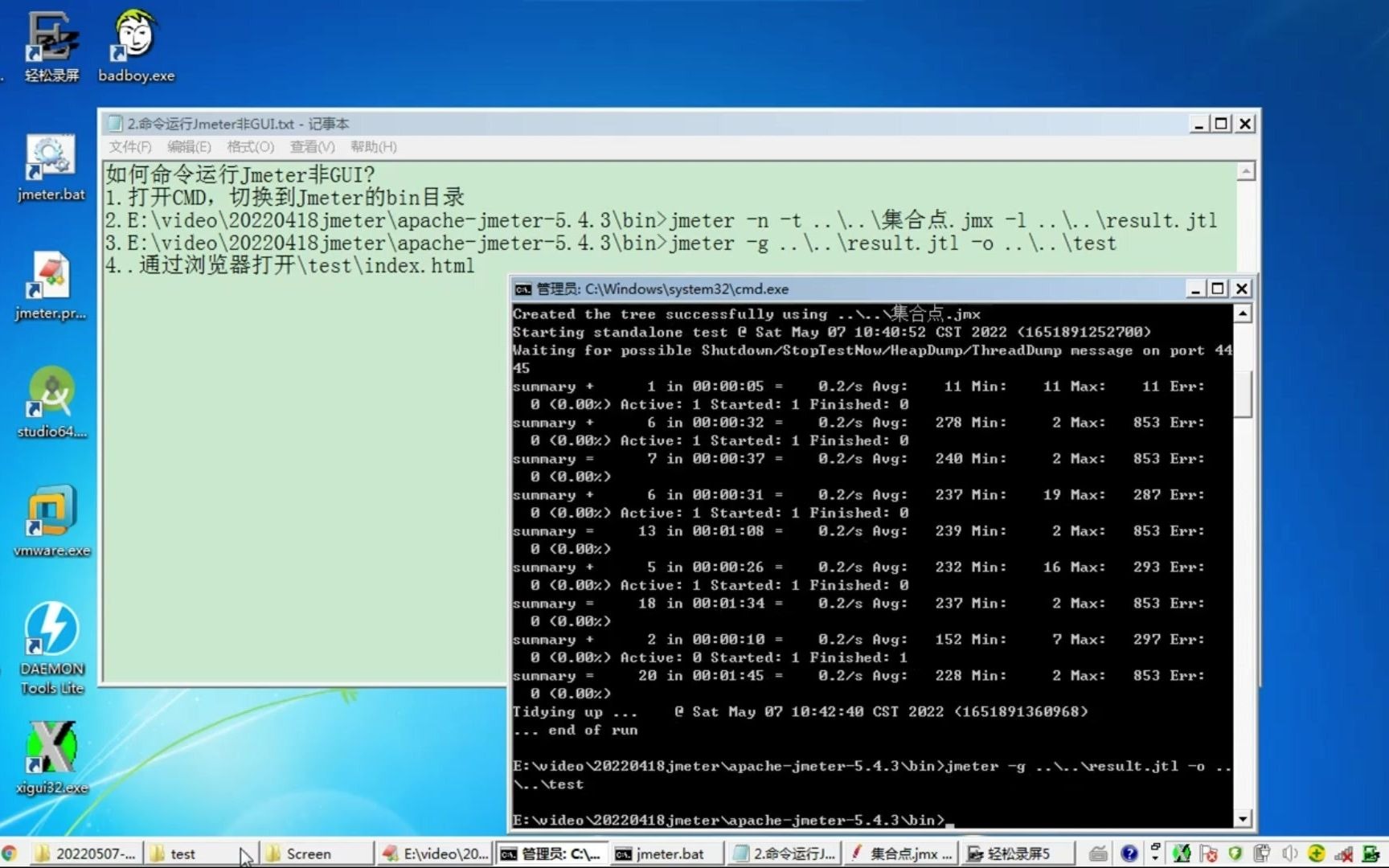The width and height of the screenshot is (1389, 868).
Task: Click the cmd.exe title bar system icon
Action: tap(523, 289)
